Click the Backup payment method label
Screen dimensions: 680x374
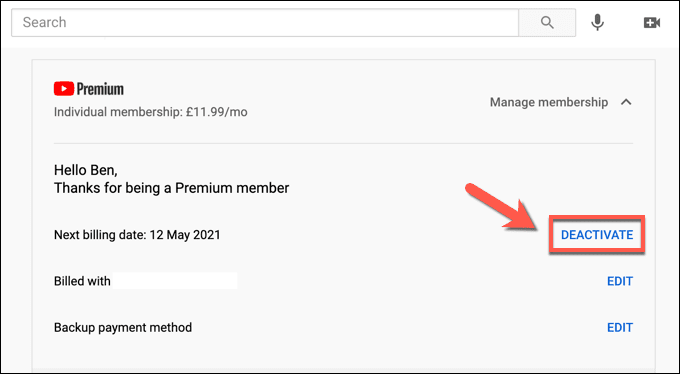123,327
